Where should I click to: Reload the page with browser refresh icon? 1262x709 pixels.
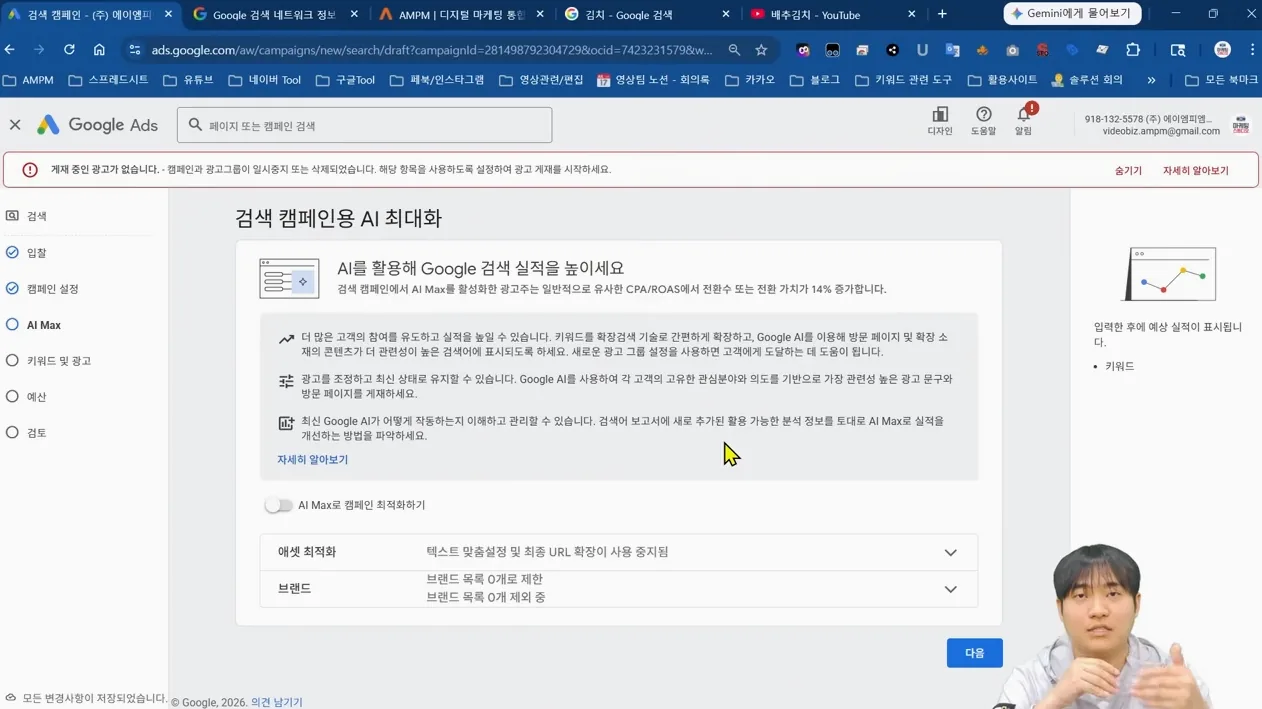pyautogui.click(x=69, y=50)
